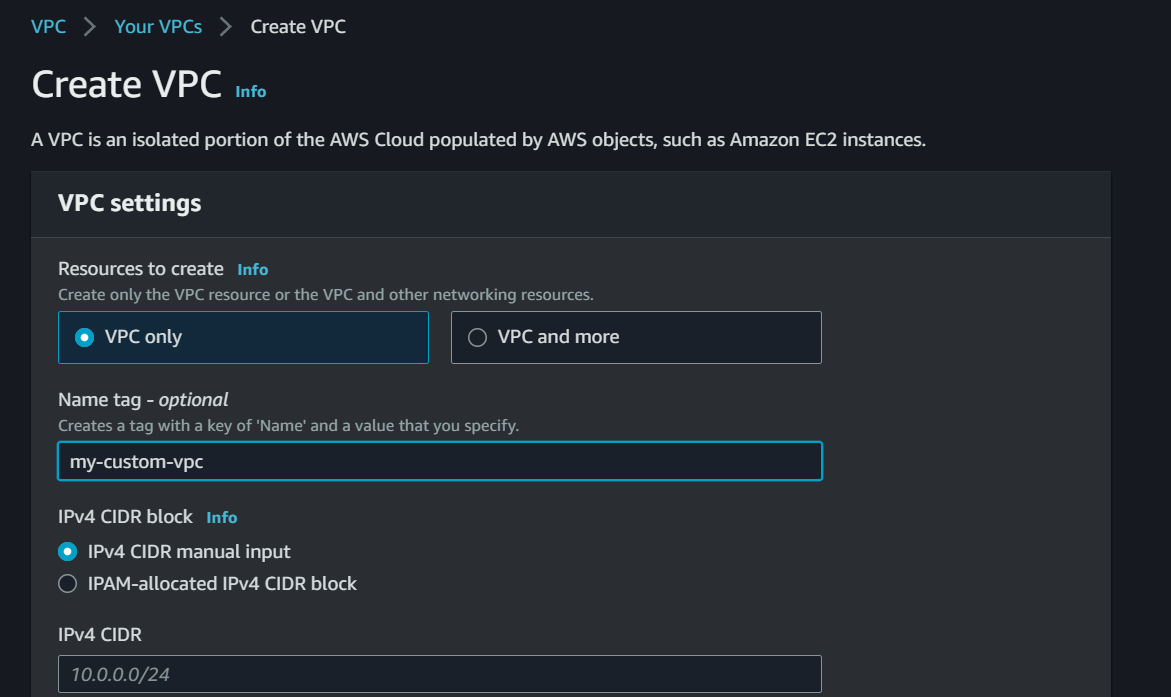Screen dimensions: 1171x697
Task: Open Info link next to Create VPC heading
Action: (251, 92)
